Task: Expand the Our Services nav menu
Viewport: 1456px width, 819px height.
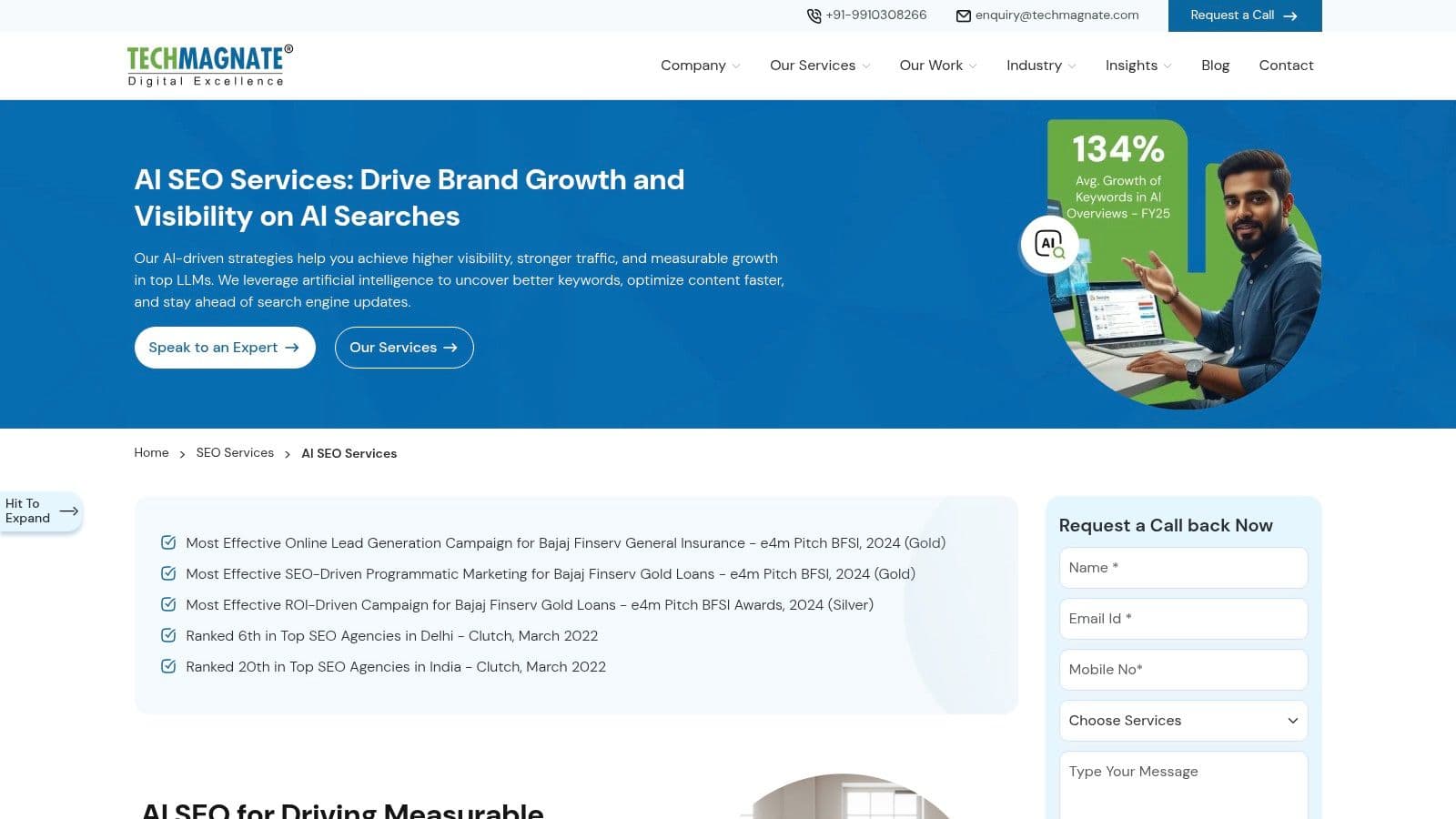Action: 820,66
